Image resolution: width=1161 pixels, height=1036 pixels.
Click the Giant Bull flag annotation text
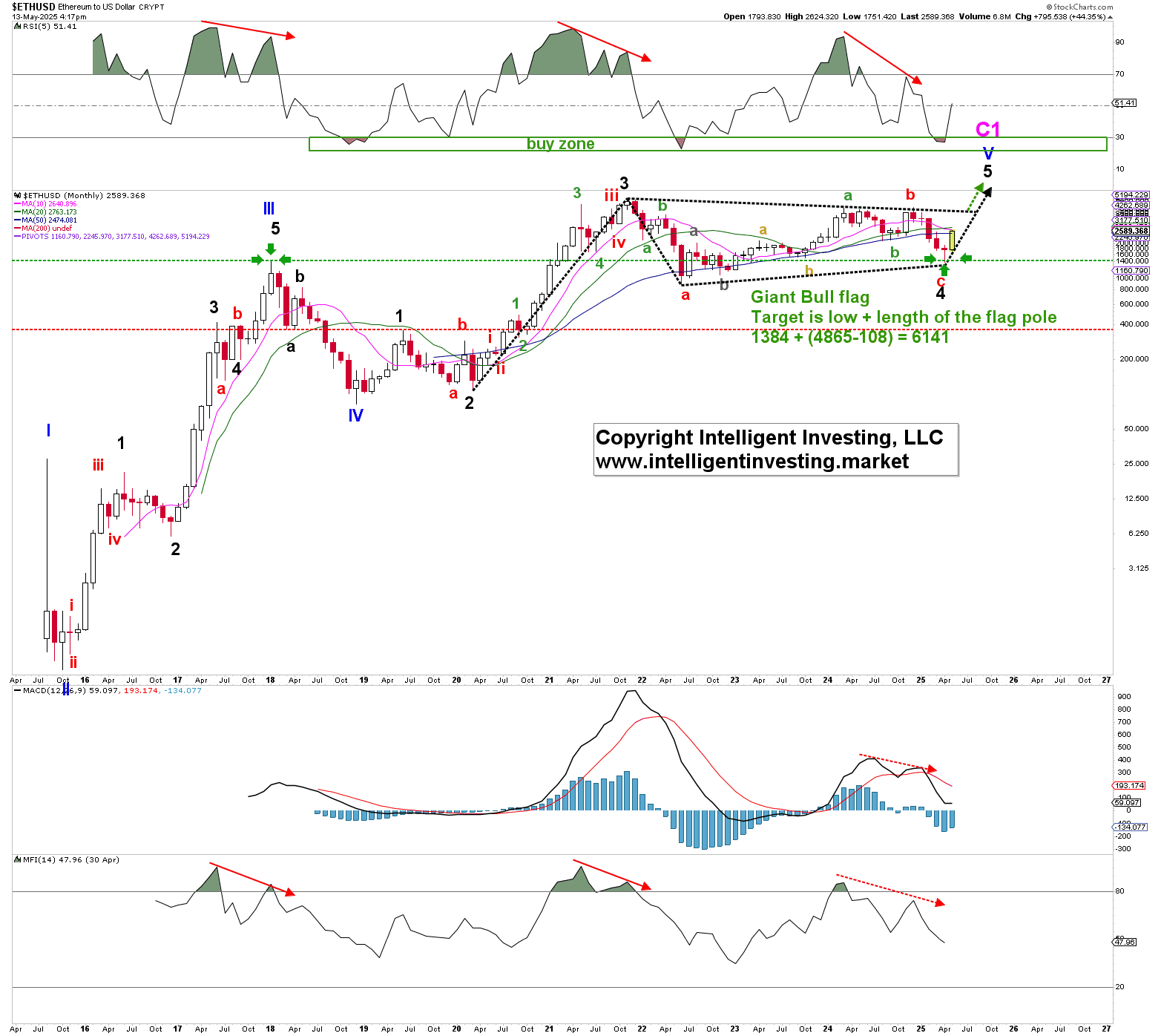809,298
